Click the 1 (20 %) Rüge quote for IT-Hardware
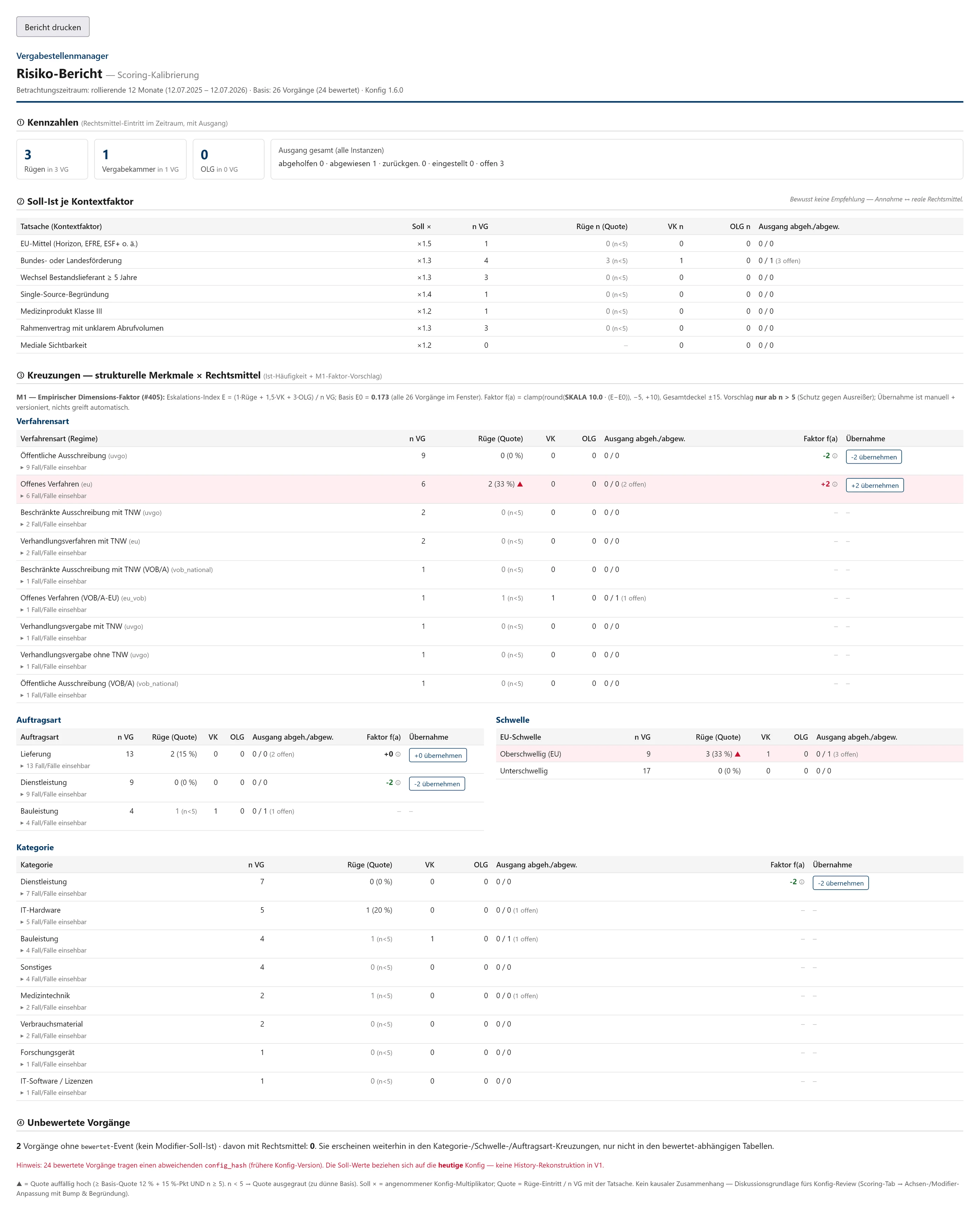The height and width of the screenshot is (1229, 980). coord(379,910)
